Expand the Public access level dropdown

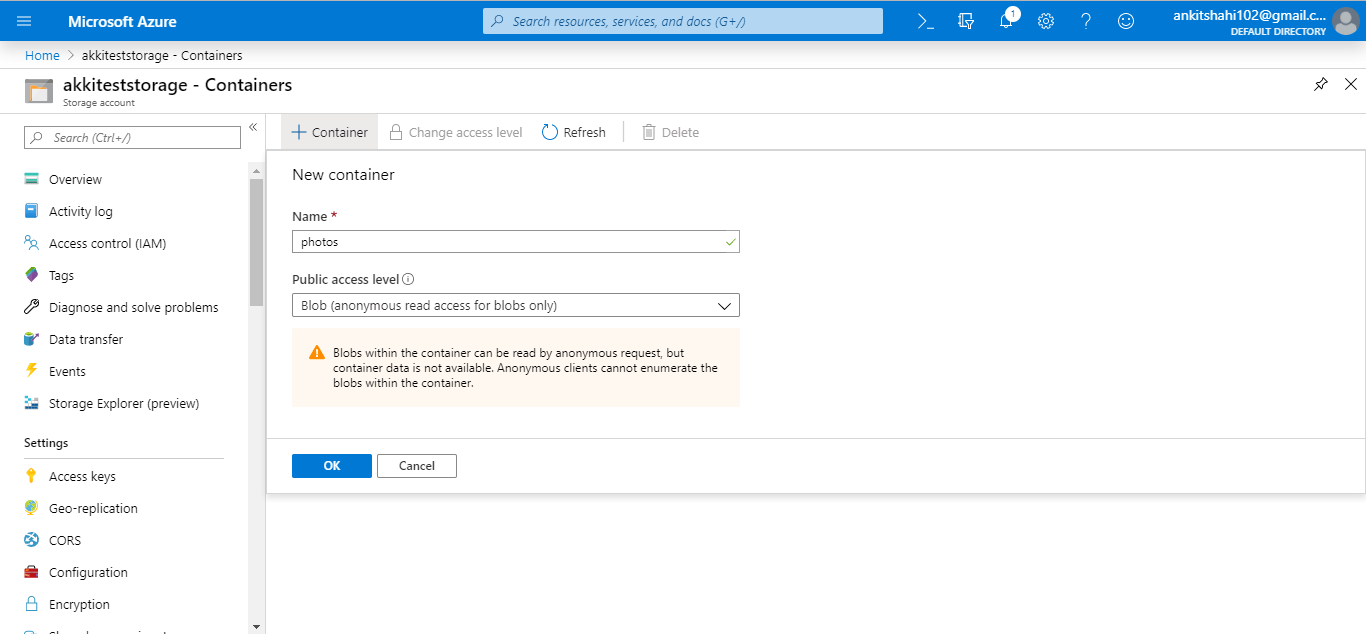click(515, 306)
